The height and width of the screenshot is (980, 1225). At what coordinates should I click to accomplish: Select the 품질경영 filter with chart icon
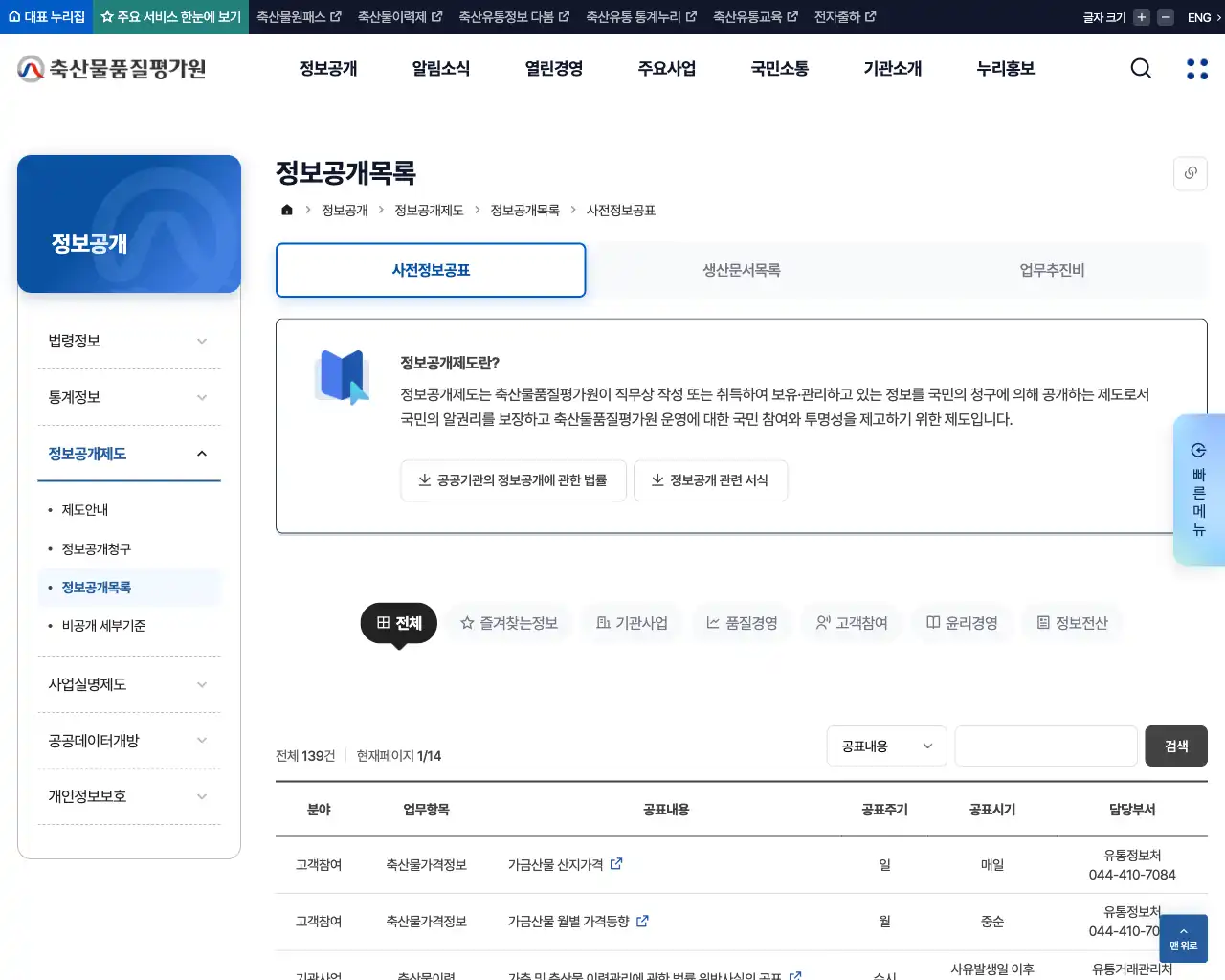click(x=742, y=622)
